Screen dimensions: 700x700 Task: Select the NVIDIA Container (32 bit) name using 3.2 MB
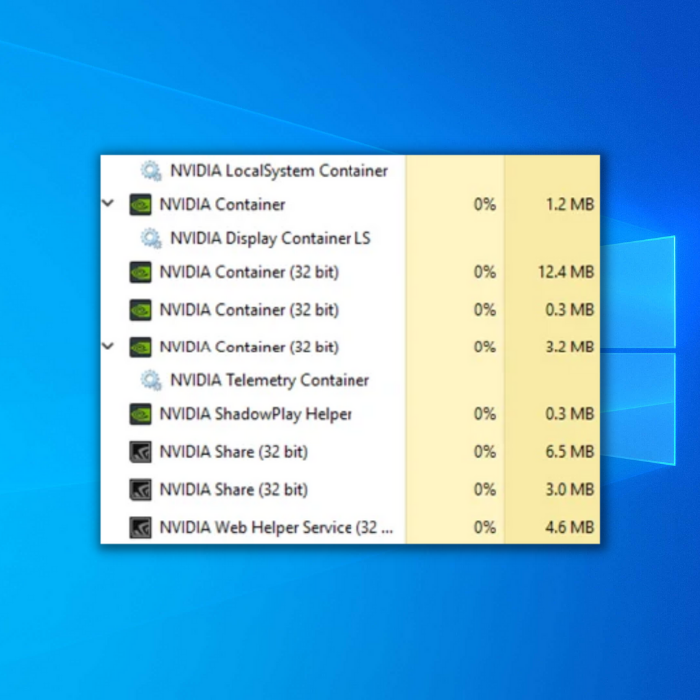(249, 347)
